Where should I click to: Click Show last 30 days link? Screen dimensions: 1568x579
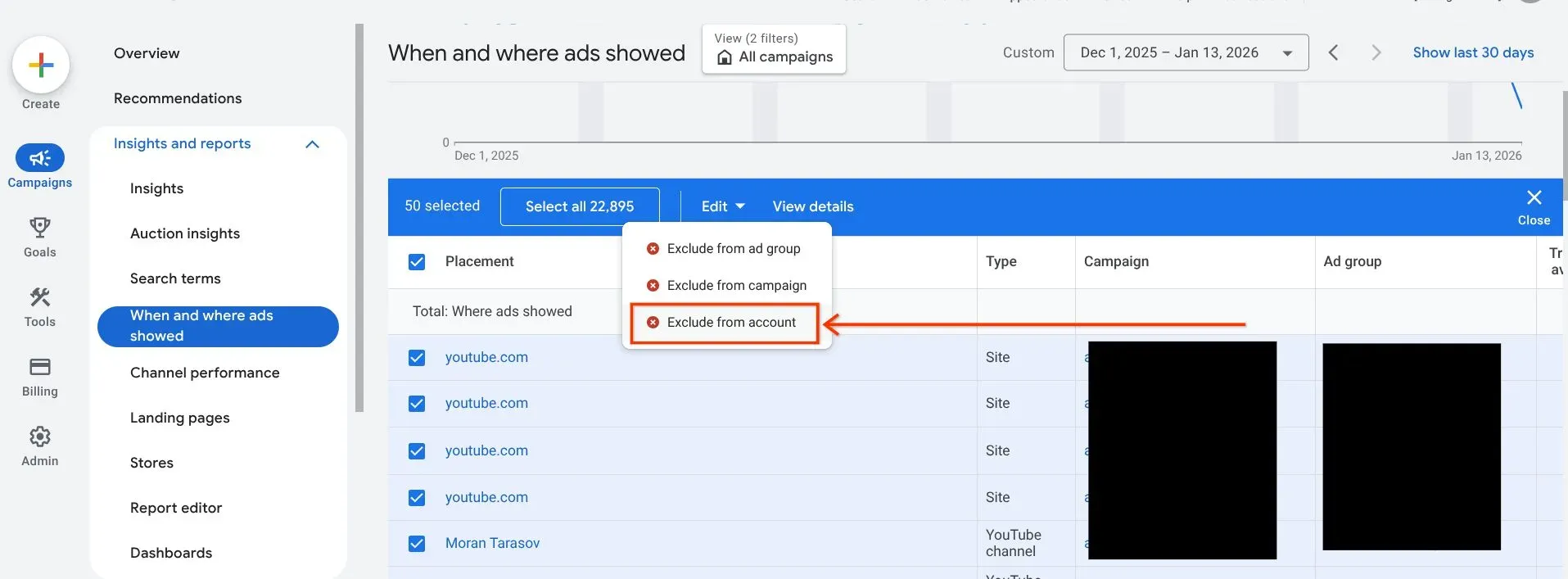coord(1473,52)
